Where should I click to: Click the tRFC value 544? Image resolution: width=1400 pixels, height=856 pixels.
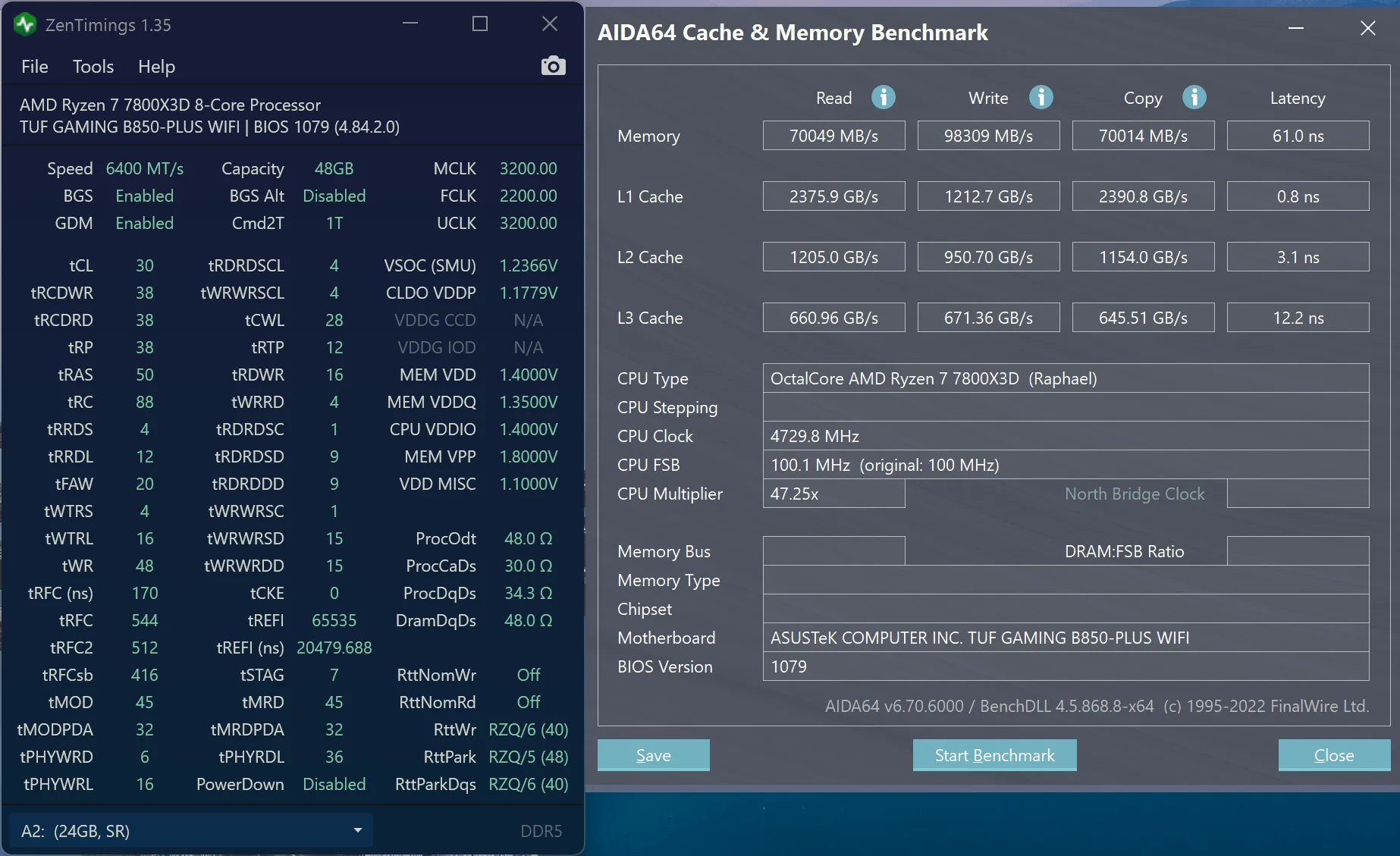pos(145,620)
